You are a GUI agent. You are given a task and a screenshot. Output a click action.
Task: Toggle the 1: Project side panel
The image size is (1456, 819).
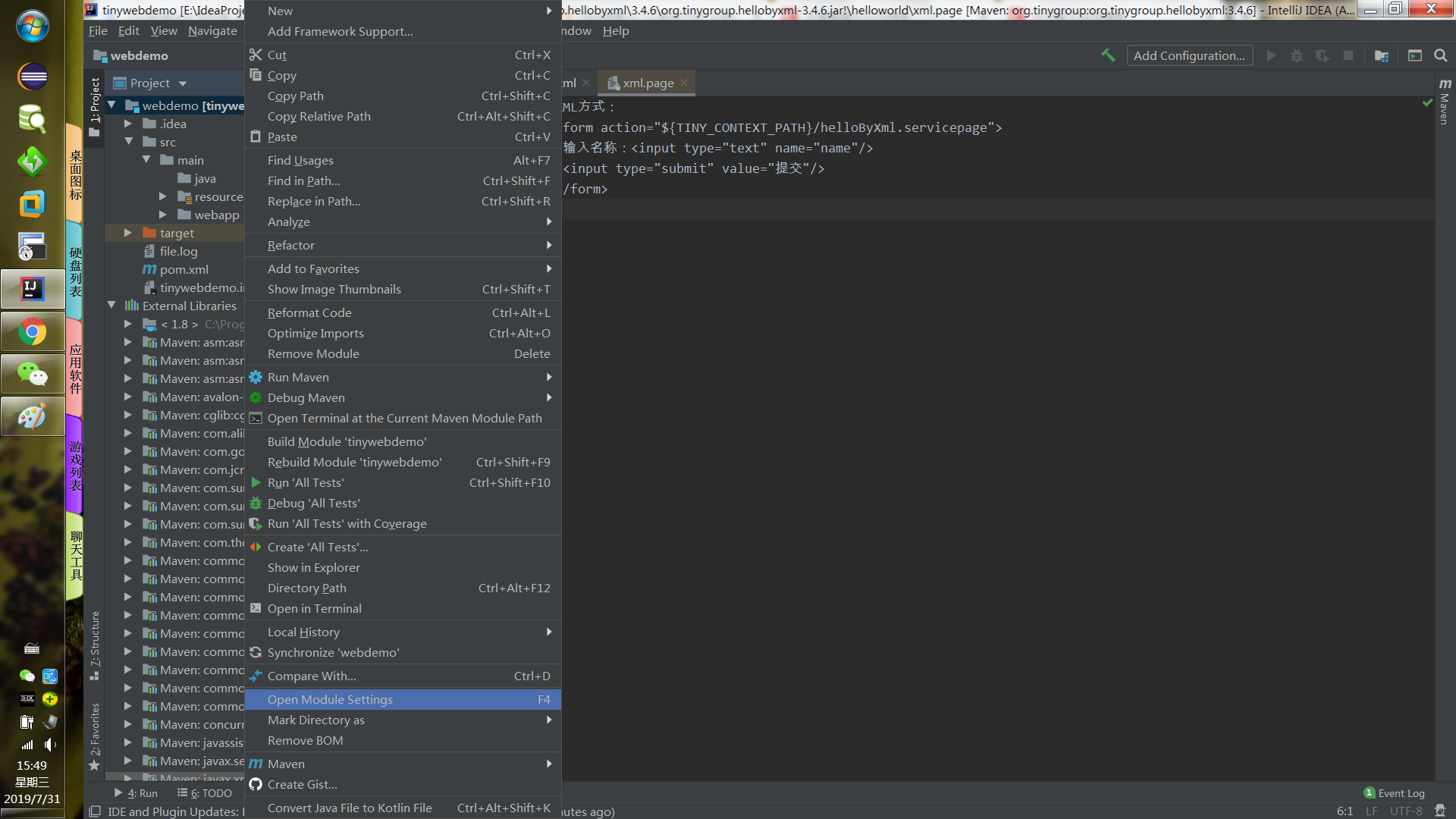95,105
